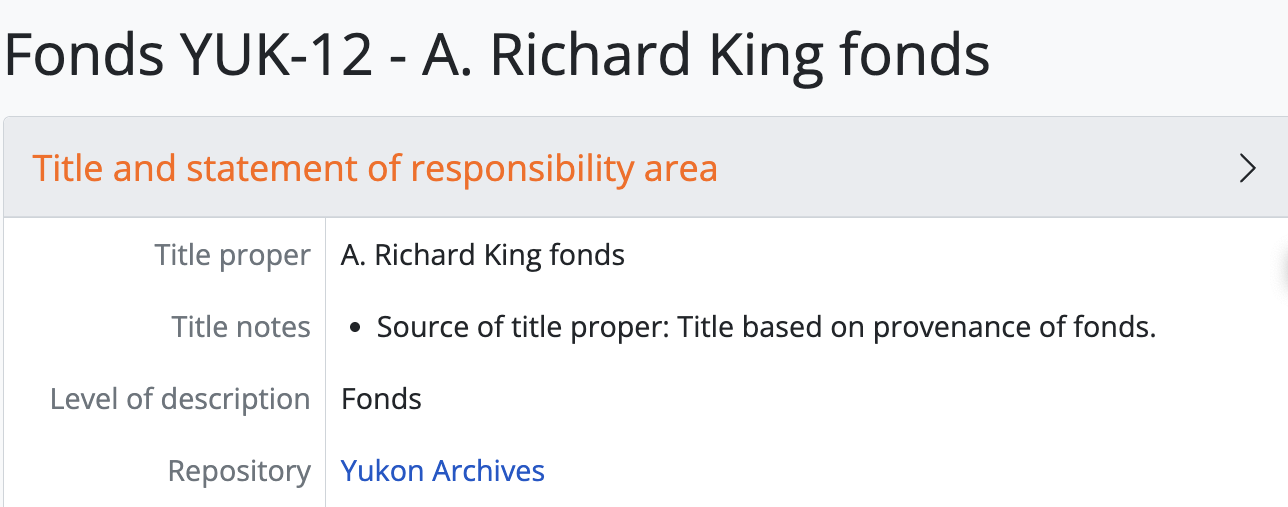The height and width of the screenshot is (507, 1288).
Task: Select the A. Richard King fonds title value
Action: (x=482, y=255)
